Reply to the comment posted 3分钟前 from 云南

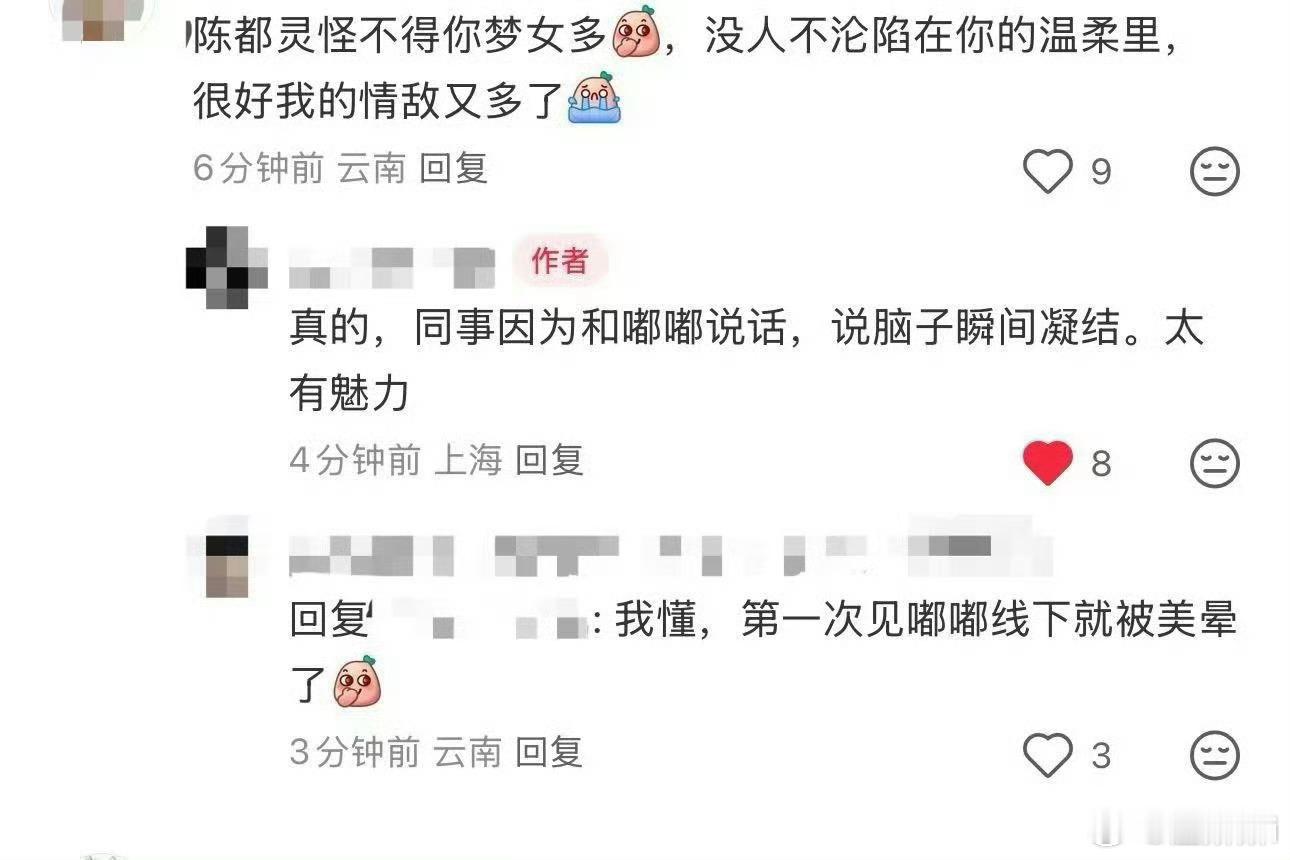[x=549, y=751]
